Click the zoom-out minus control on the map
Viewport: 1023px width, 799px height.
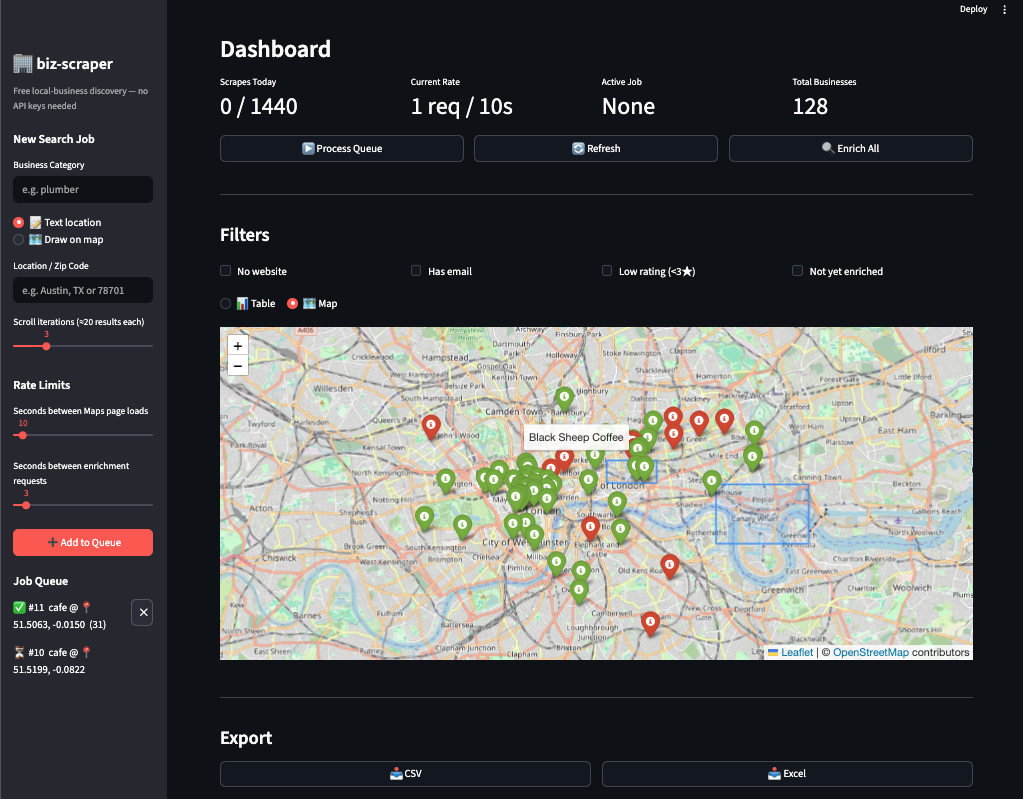pyautogui.click(x=237, y=365)
